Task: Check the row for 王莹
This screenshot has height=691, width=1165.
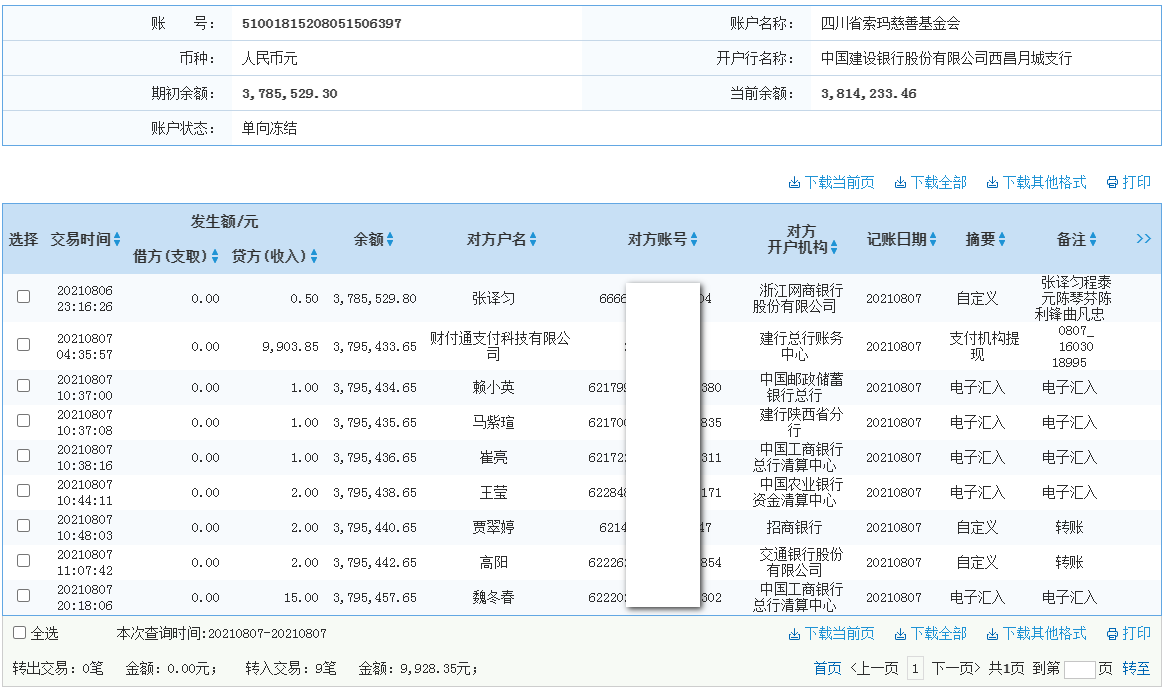Action: coord(24,490)
